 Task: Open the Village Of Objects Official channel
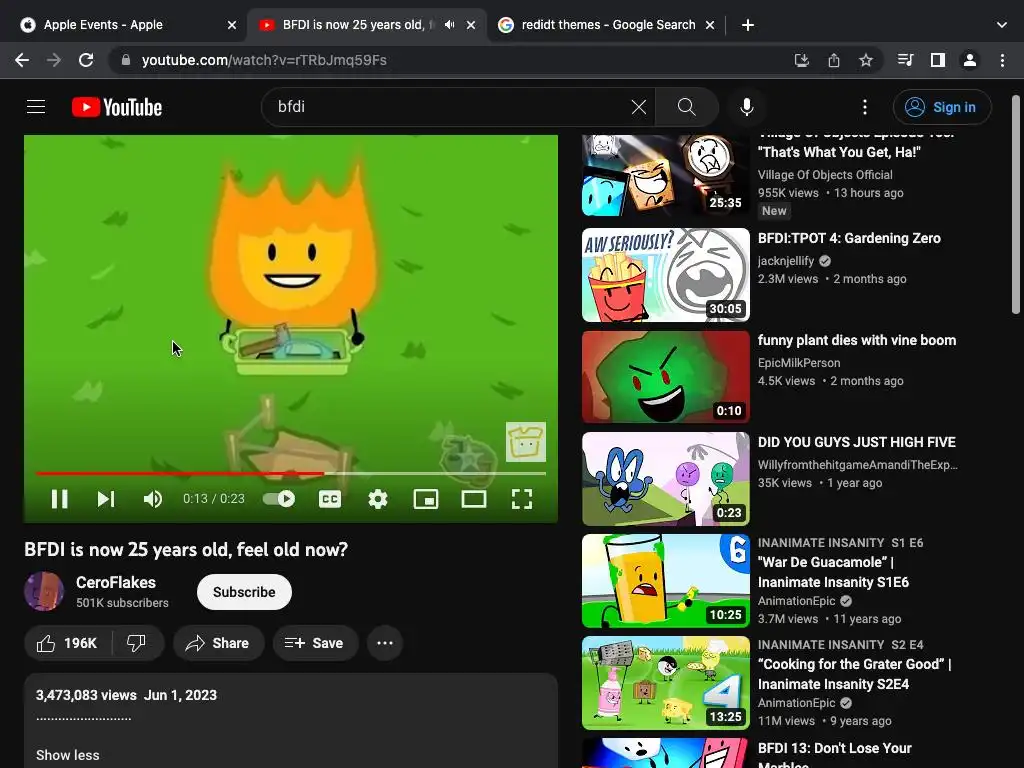825,175
